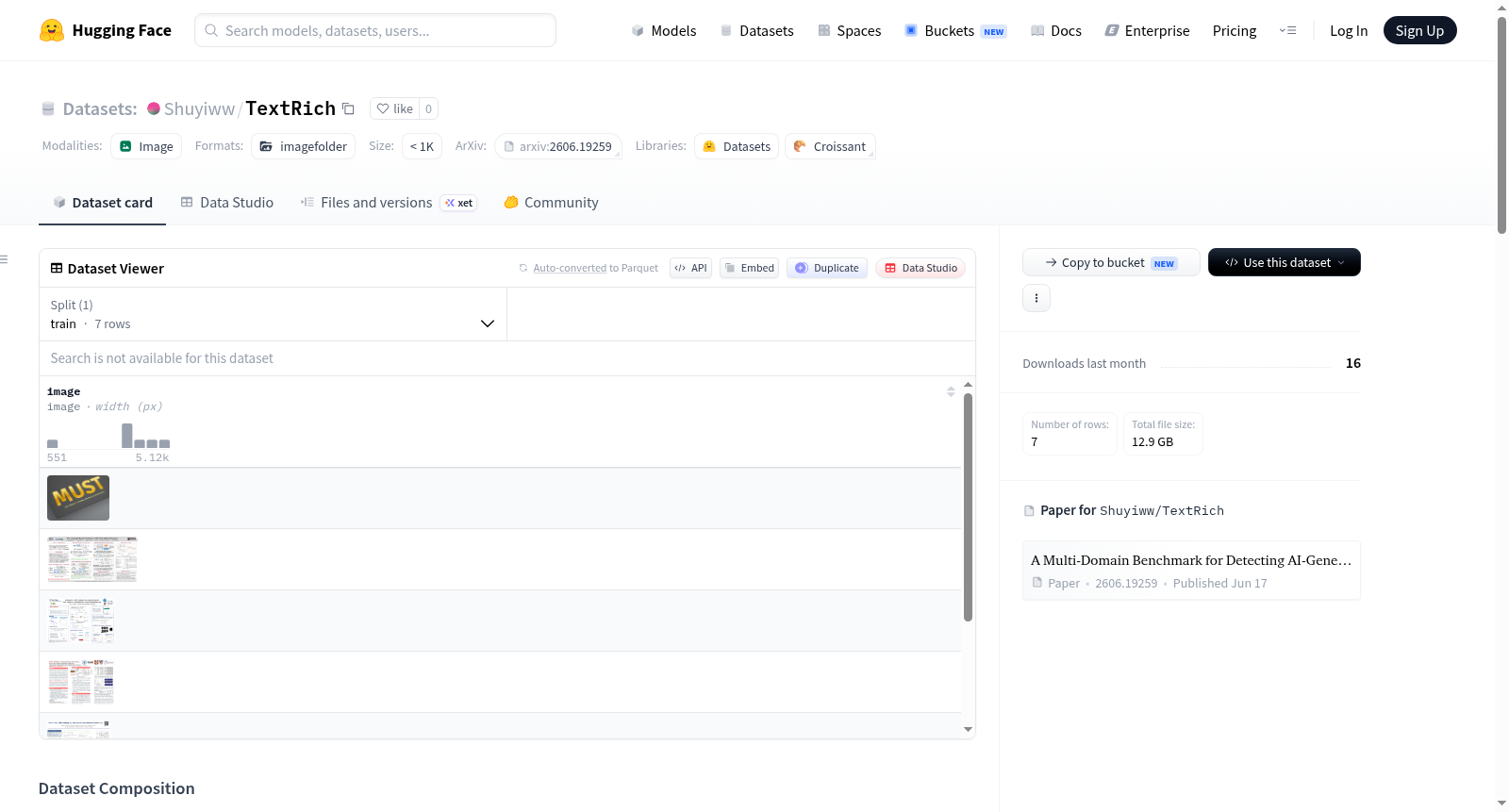
Task: Click the tallest image width histogram bar
Action: coord(127,436)
